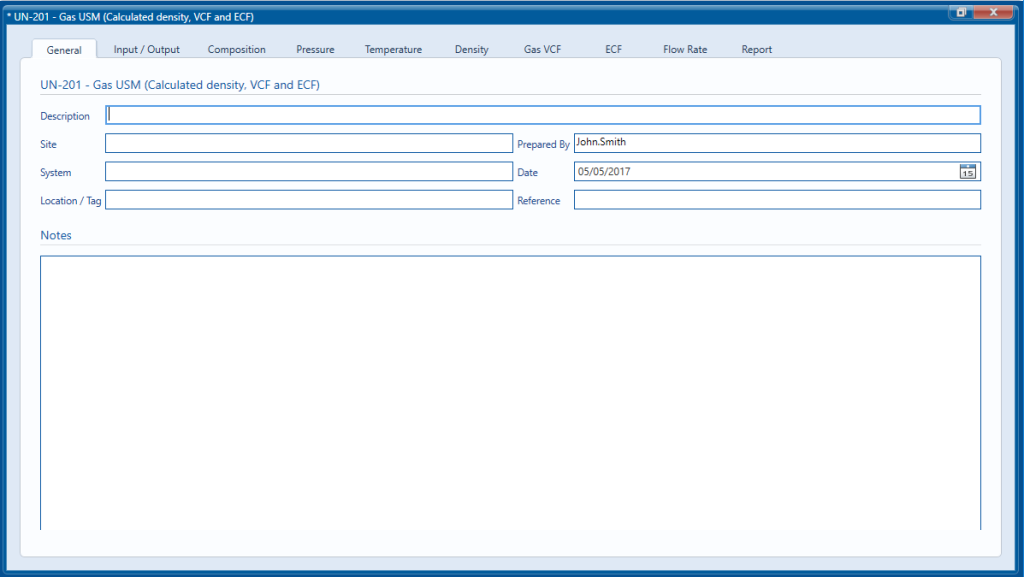Return to the General tab
The width and height of the screenshot is (1024, 577).
63,49
